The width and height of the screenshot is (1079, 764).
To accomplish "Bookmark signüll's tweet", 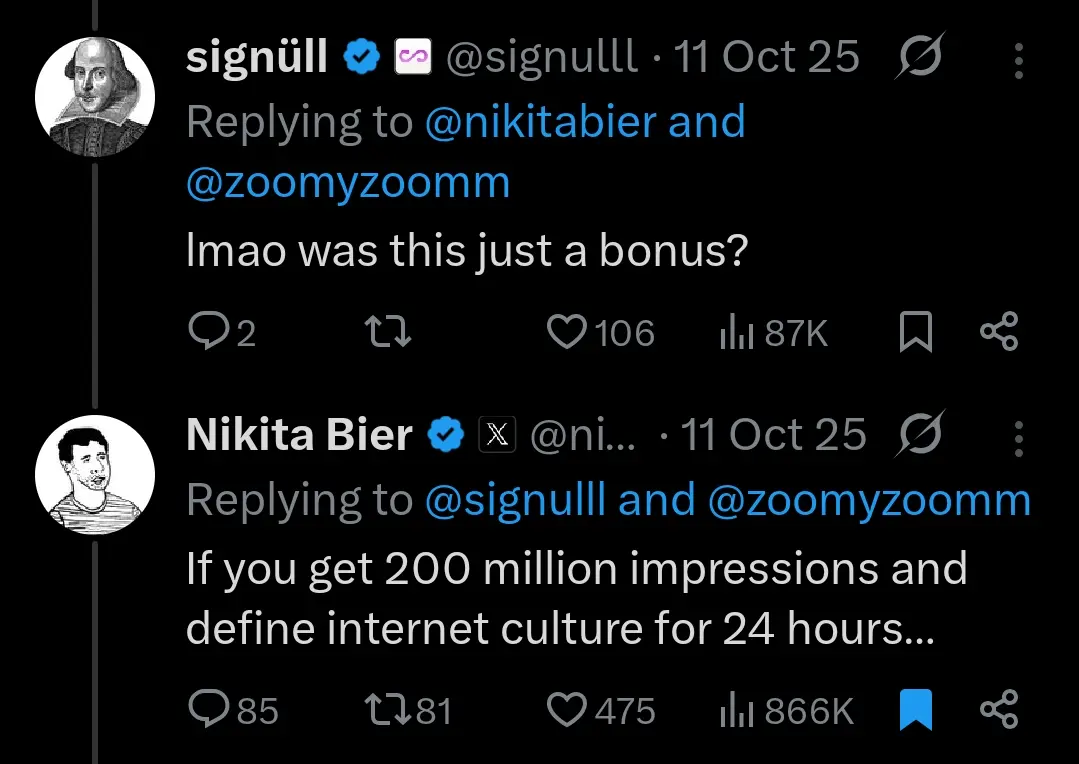I will pos(915,333).
